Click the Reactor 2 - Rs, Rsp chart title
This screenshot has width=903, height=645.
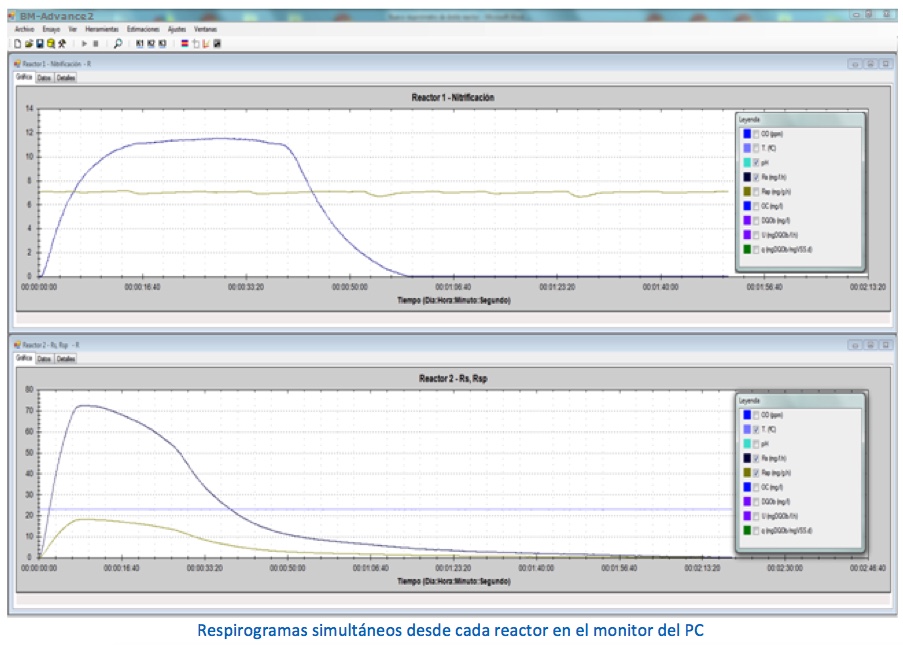pos(453,378)
